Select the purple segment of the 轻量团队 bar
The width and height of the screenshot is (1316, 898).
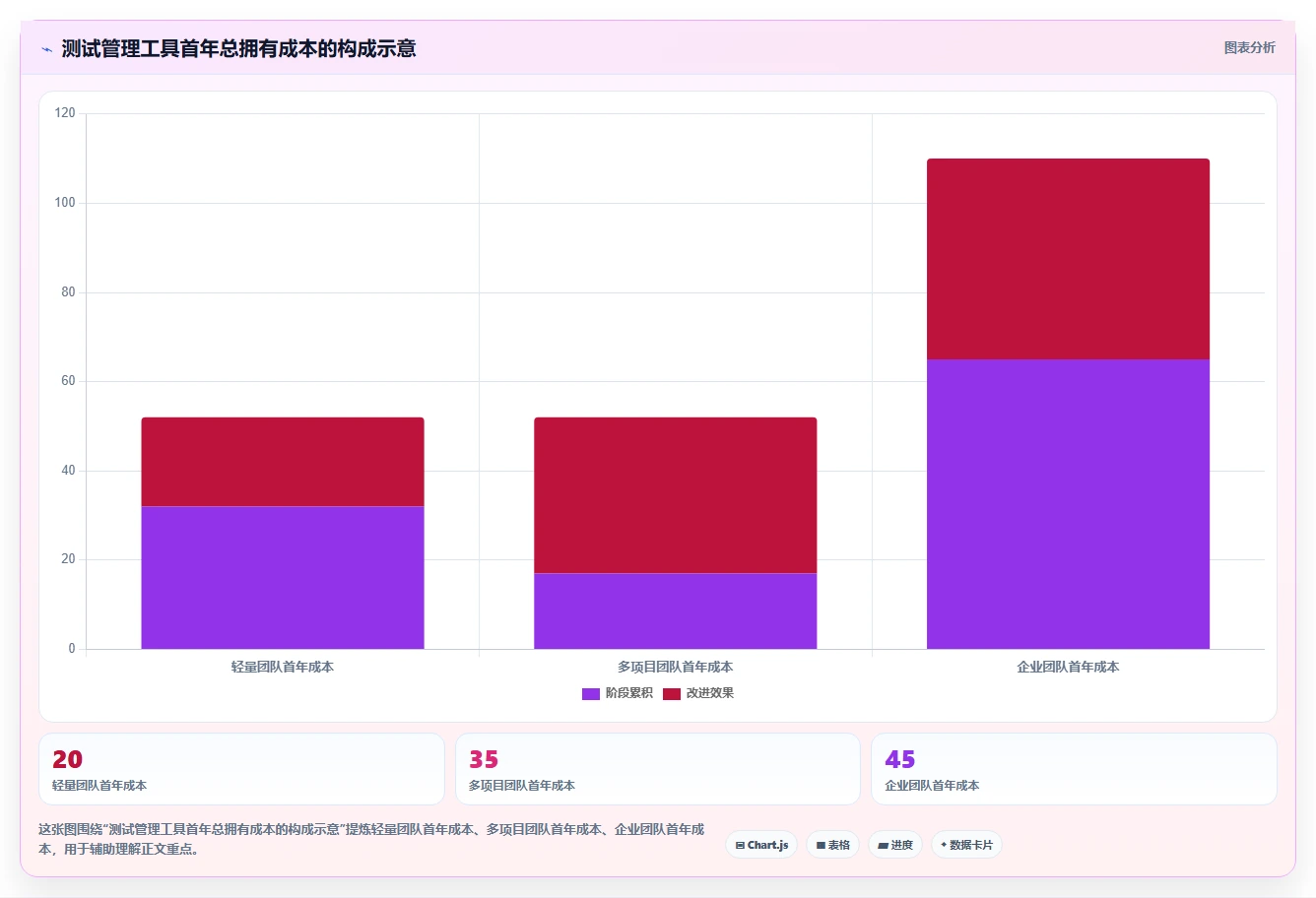pyautogui.click(x=283, y=578)
